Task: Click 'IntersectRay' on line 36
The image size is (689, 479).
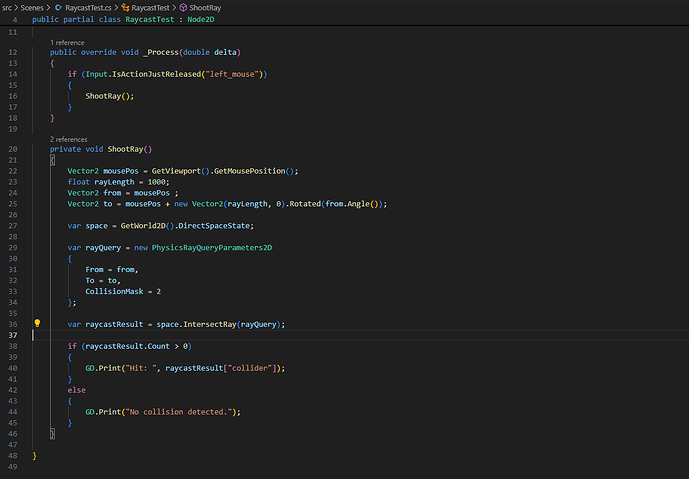Action: tap(210, 324)
